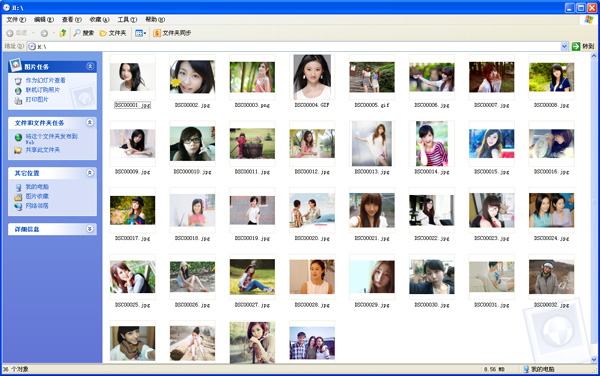Click the scrollbar up arrow

click(x=594, y=56)
